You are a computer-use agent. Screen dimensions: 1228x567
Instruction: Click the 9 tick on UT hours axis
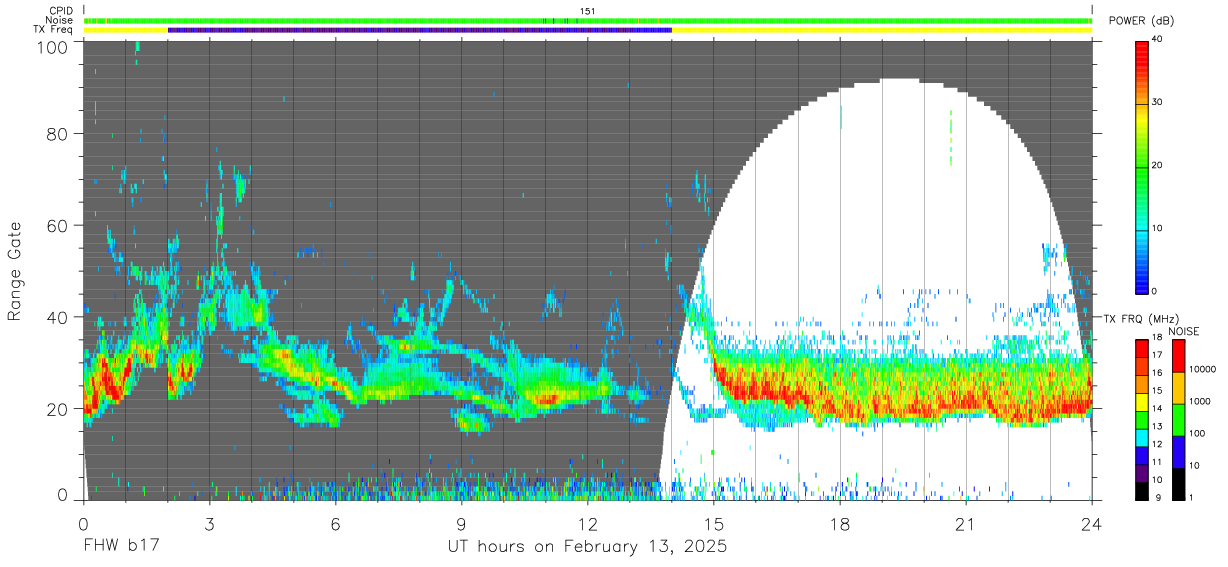click(x=462, y=523)
